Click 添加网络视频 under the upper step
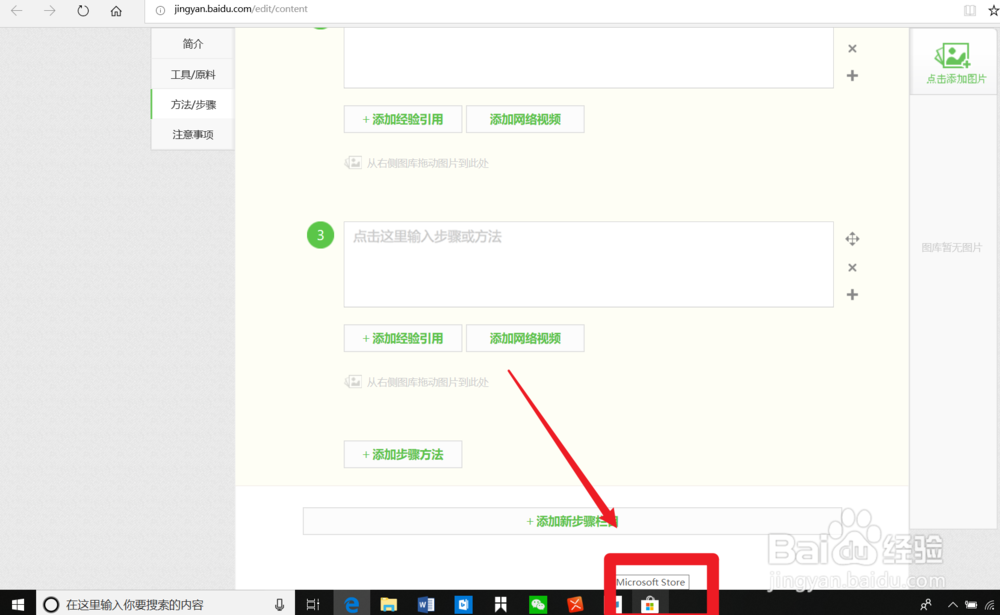 (x=525, y=119)
